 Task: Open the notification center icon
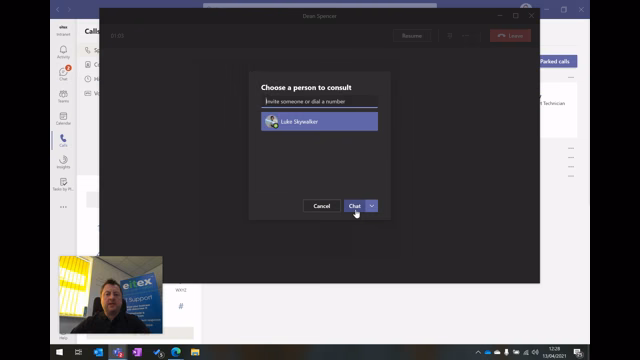(x=578, y=352)
